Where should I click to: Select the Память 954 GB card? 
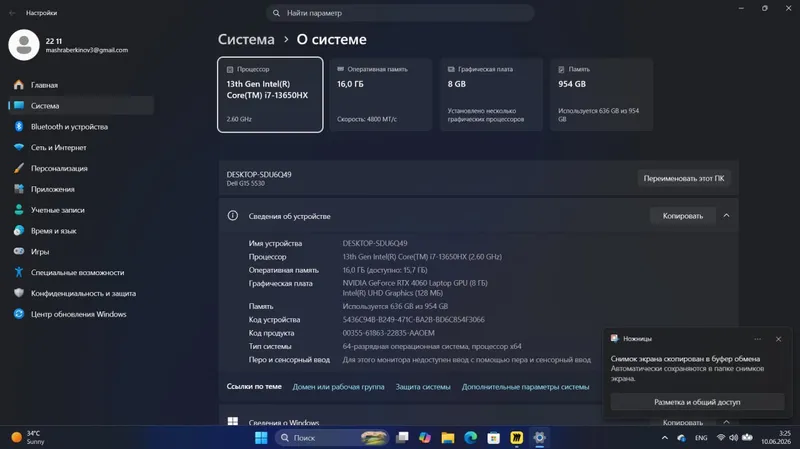602,94
